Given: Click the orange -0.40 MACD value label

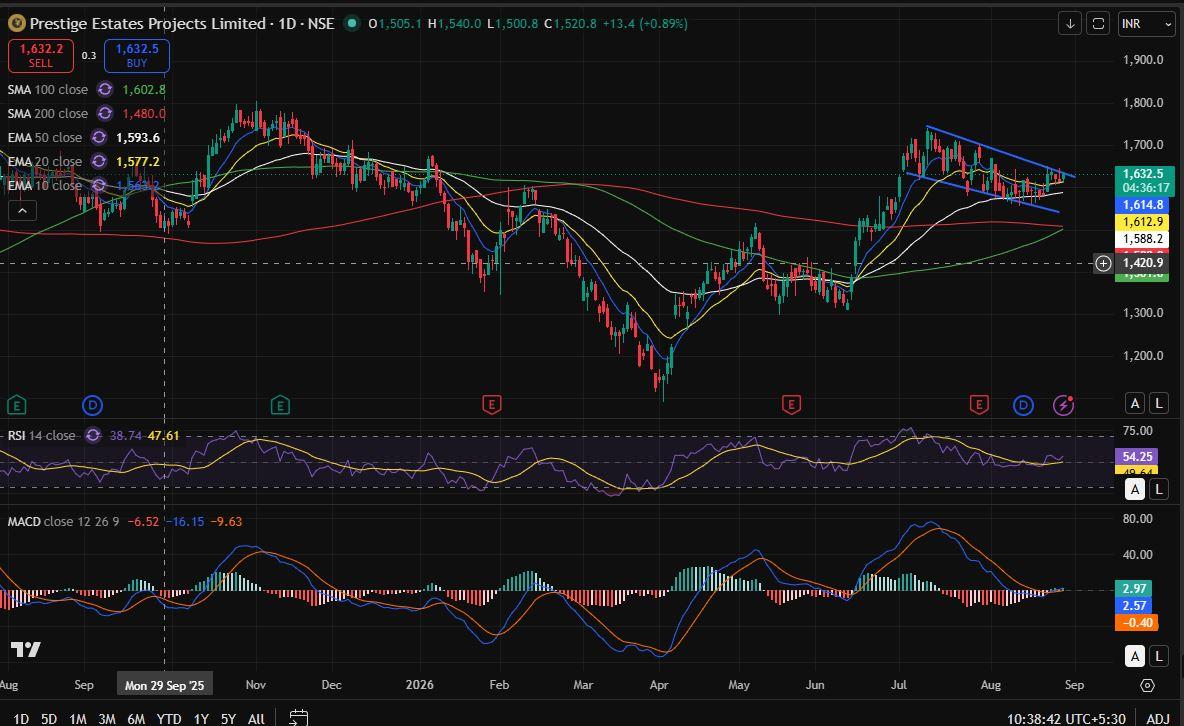Looking at the screenshot, I should point(1137,623).
